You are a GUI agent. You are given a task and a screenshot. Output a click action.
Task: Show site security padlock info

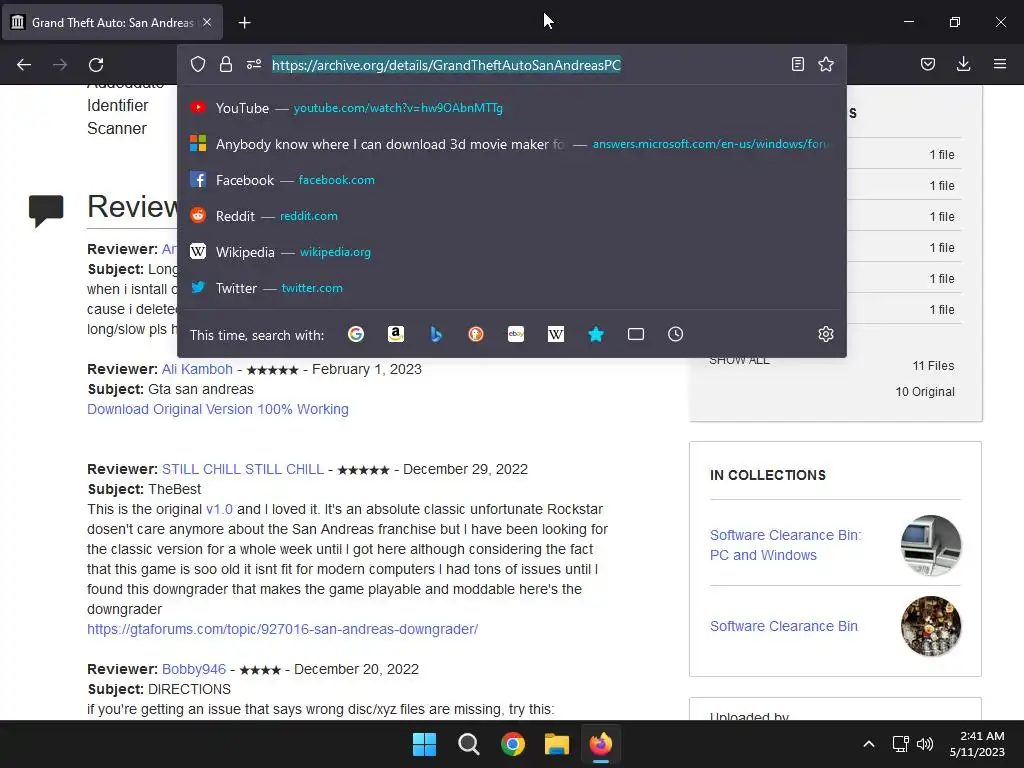pyautogui.click(x=226, y=64)
